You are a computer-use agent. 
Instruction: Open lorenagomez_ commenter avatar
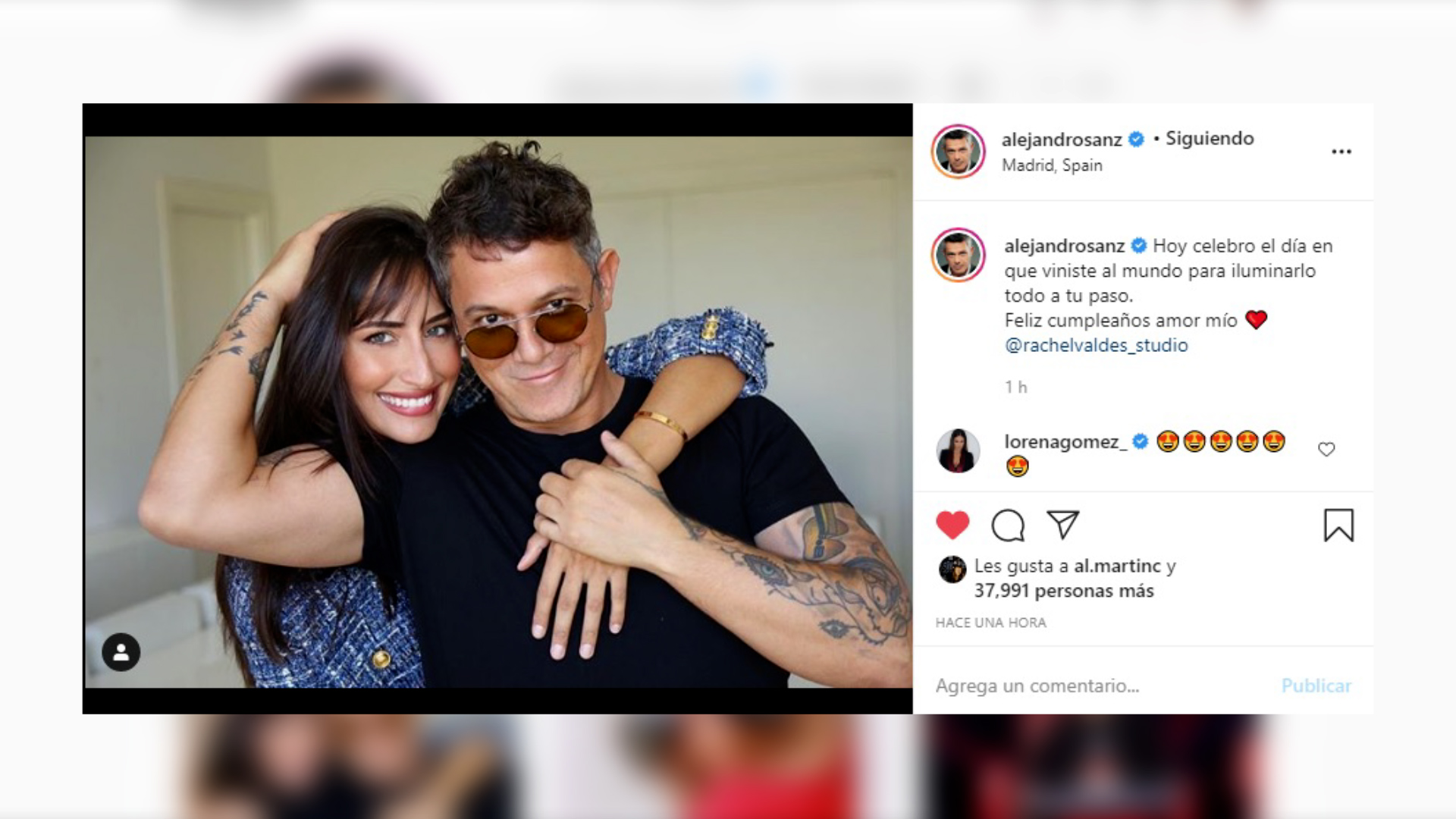tap(958, 450)
